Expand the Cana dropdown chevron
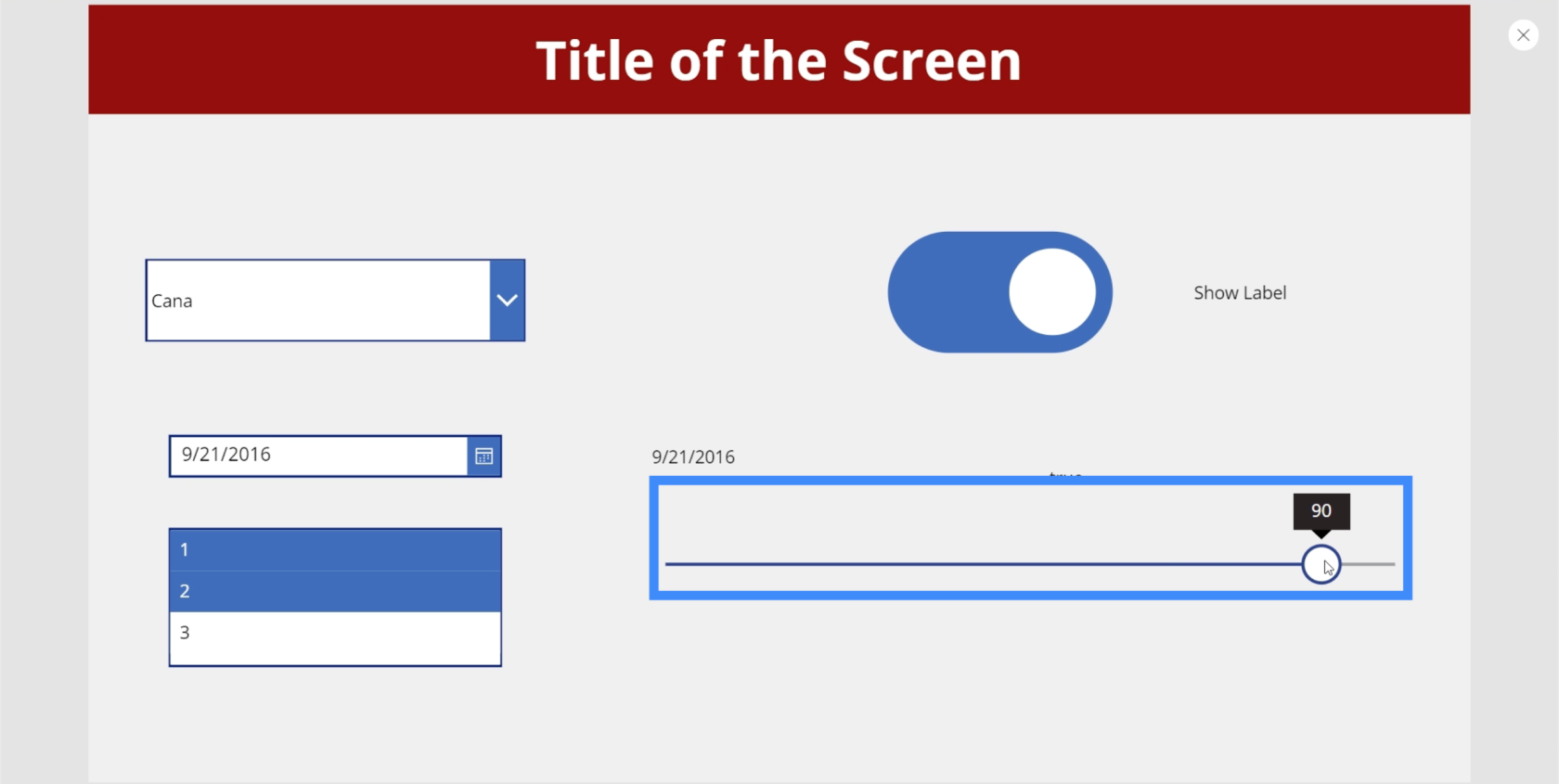The width and height of the screenshot is (1559, 784). pos(507,301)
